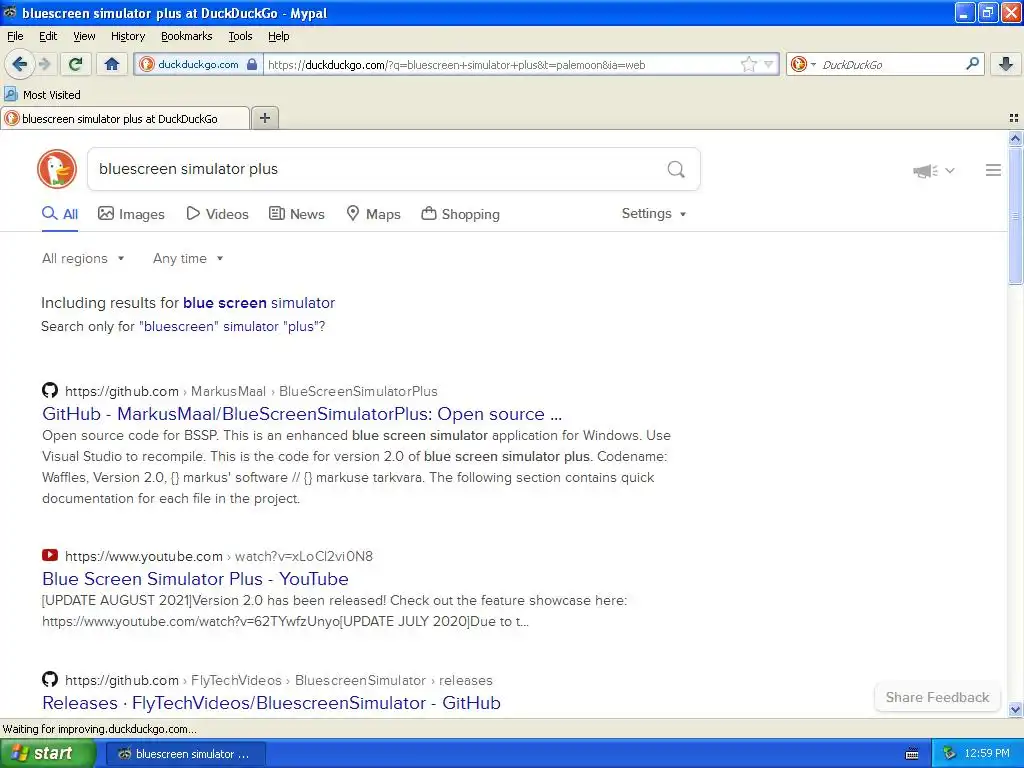1024x768 pixels.
Task: Open the Edit menu
Action: tap(48, 36)
